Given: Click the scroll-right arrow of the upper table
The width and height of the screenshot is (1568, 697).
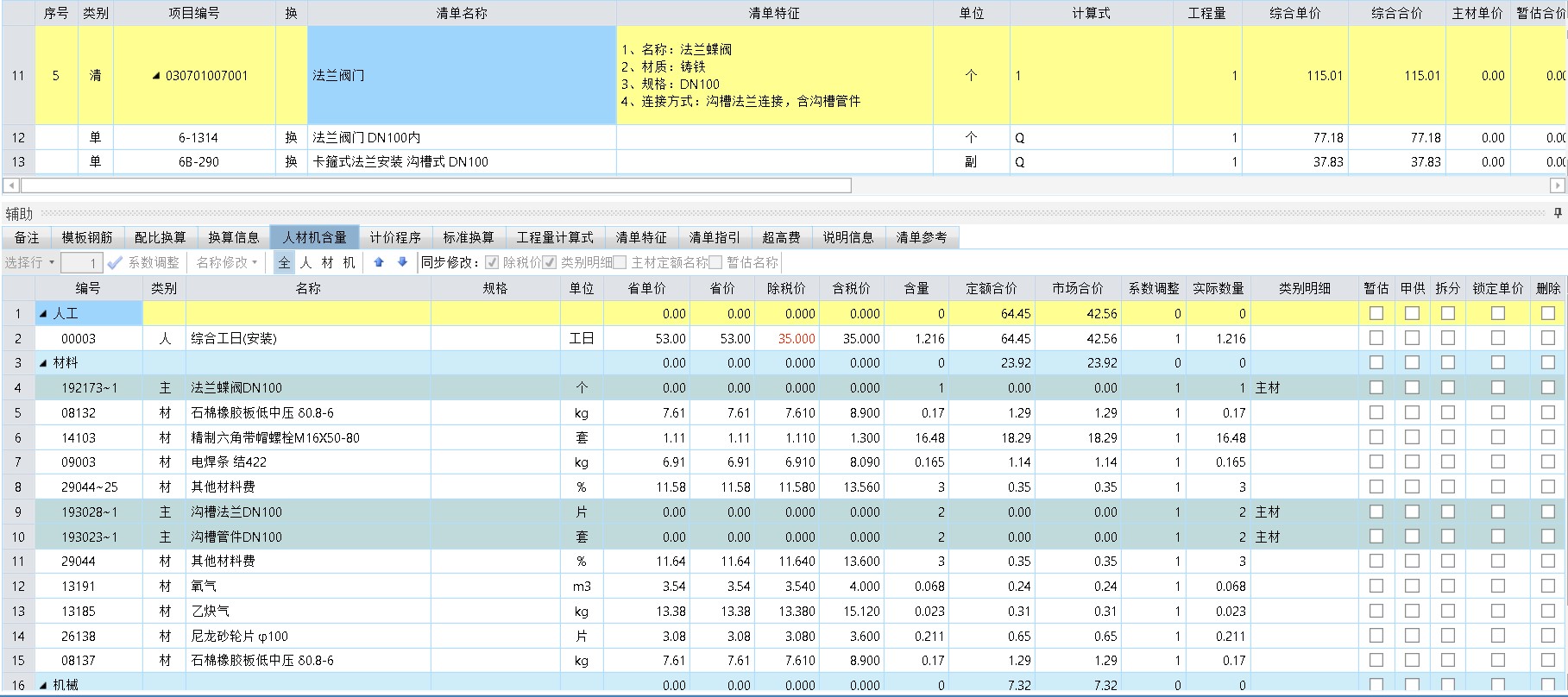Looking at the screenshot, I should pos(1558,185).
